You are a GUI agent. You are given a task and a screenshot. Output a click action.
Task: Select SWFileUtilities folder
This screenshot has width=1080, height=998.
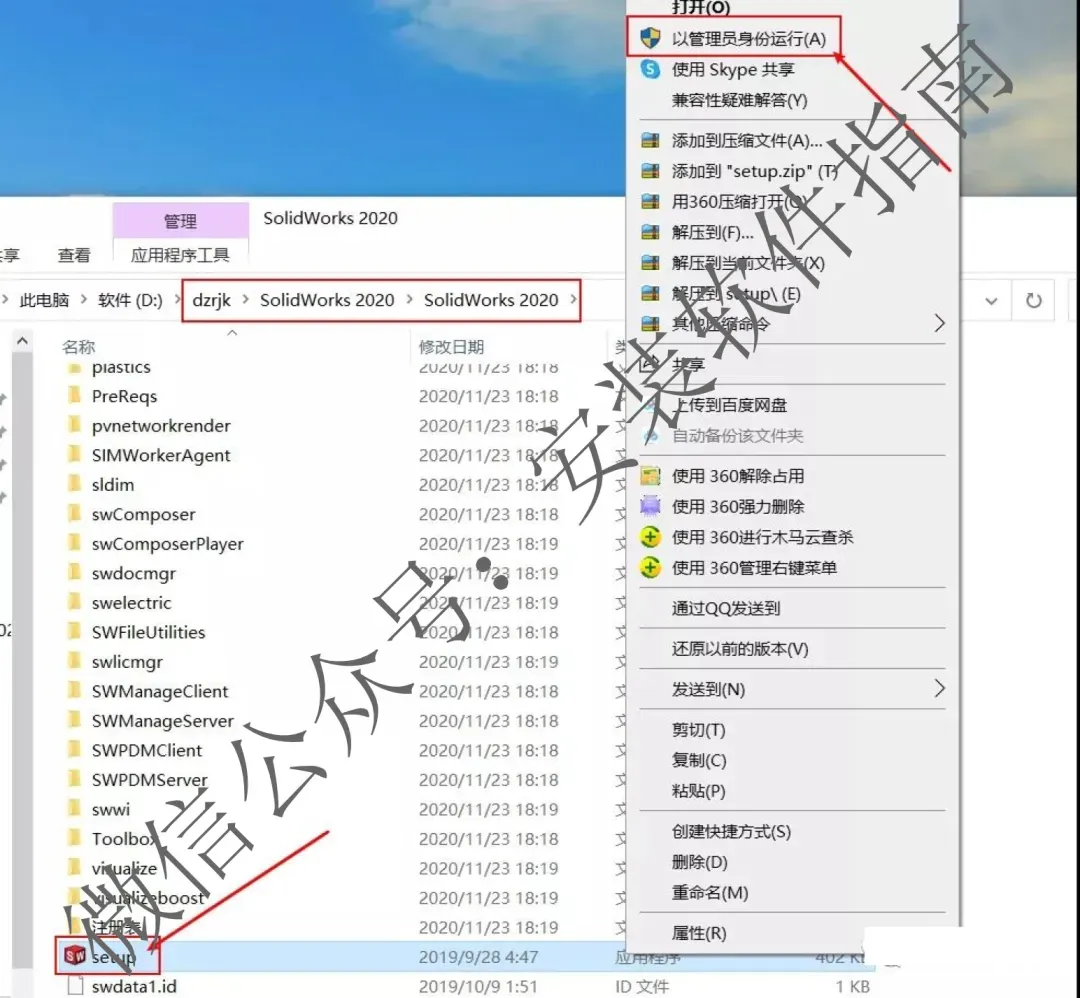click(x=148, y=632)
